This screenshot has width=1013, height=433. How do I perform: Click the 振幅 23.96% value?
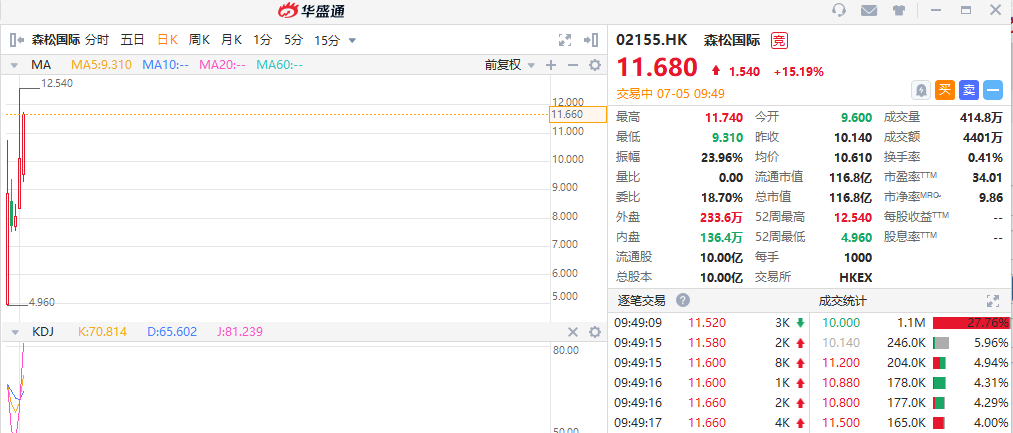click(722, 157)
